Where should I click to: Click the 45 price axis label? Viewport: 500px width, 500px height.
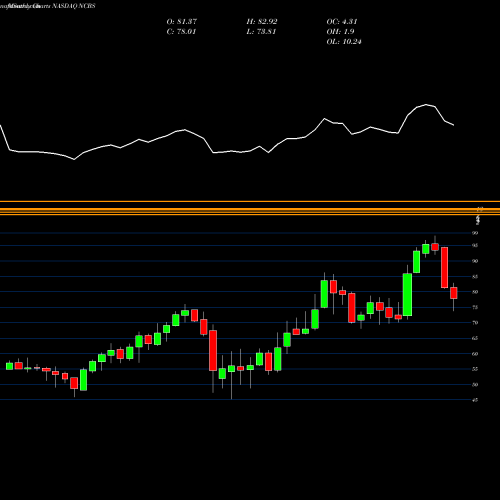(x=475, y=400)
